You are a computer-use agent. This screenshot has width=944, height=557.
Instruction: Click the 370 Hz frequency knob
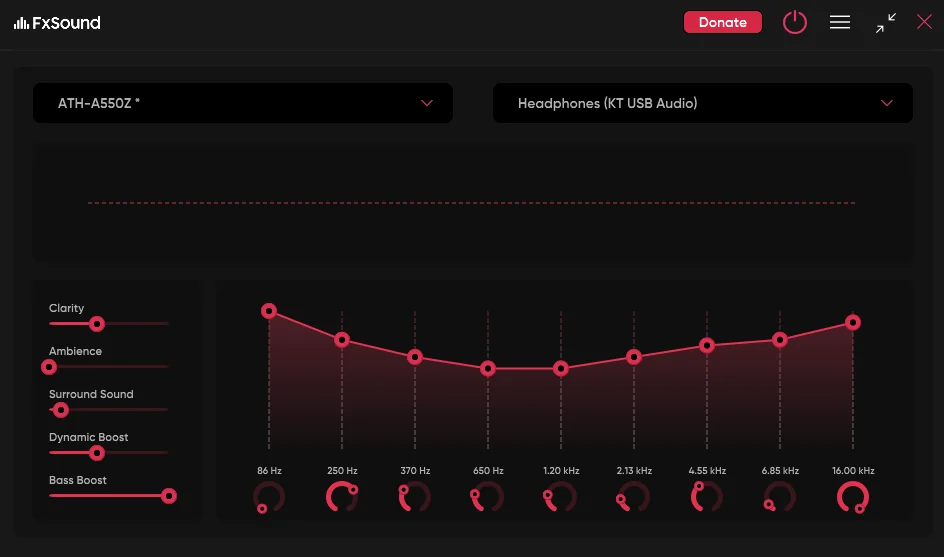coord(415,497)
